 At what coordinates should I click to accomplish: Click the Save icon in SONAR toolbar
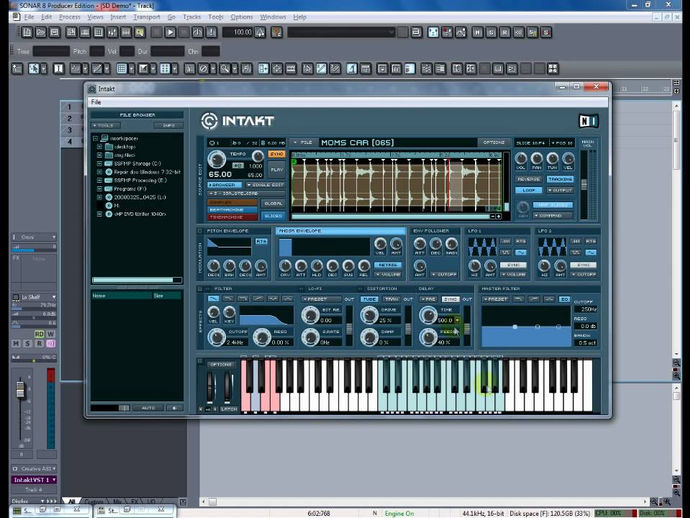click(55, 32)
